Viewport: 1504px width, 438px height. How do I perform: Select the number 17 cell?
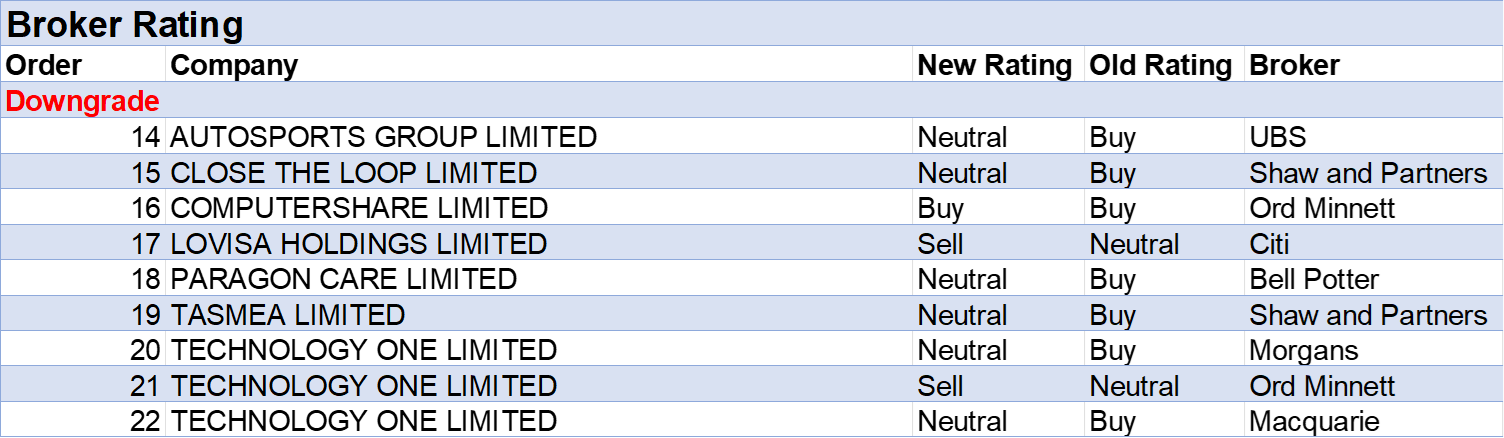pos(145,244)
